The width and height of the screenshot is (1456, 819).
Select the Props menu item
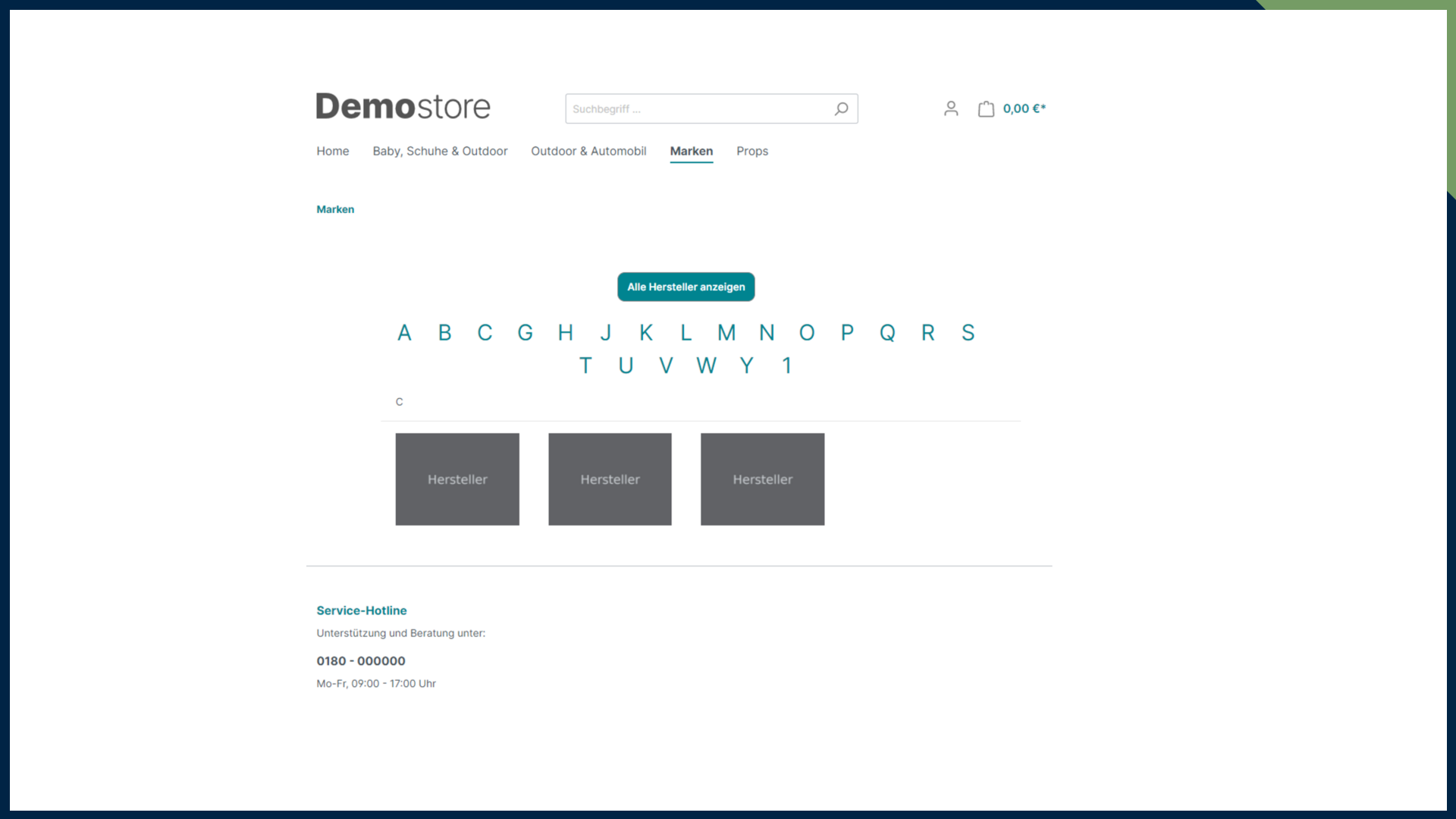pos(752,151)
